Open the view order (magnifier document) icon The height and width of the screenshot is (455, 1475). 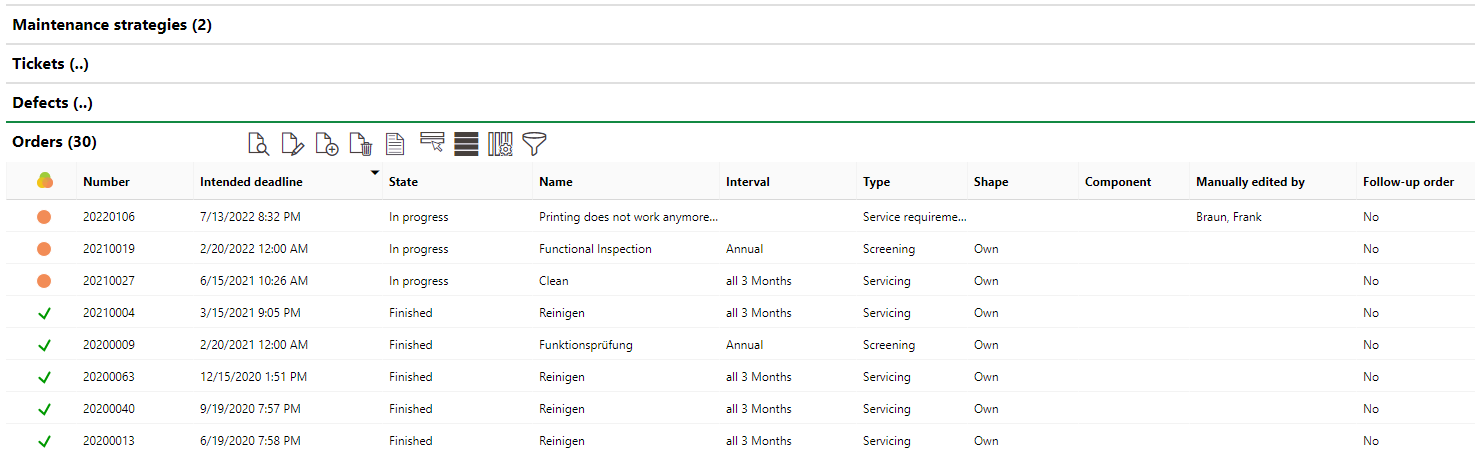(x=258, y=144)
